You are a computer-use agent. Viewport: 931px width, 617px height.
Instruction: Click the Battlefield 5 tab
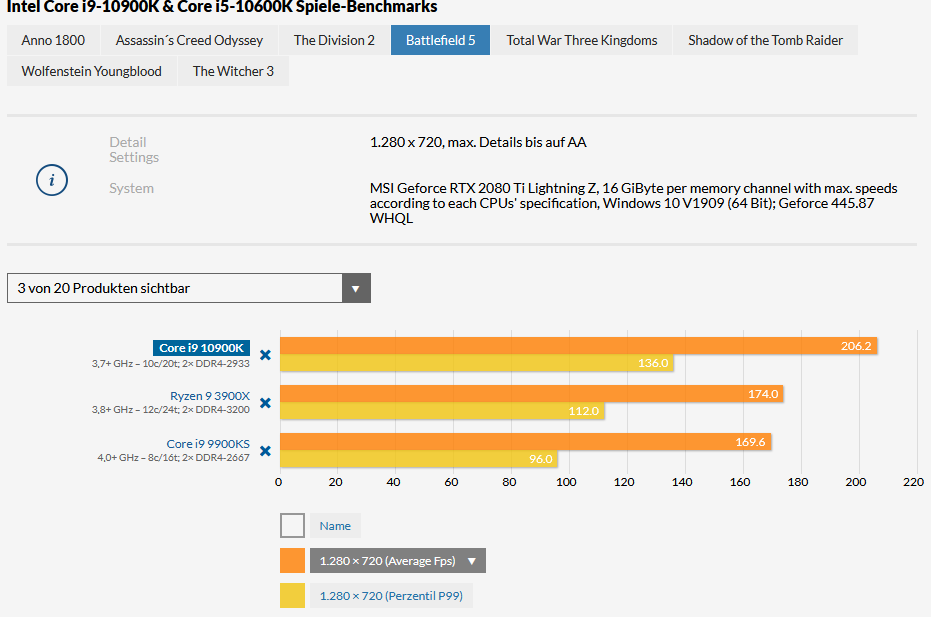coord(441,40)
